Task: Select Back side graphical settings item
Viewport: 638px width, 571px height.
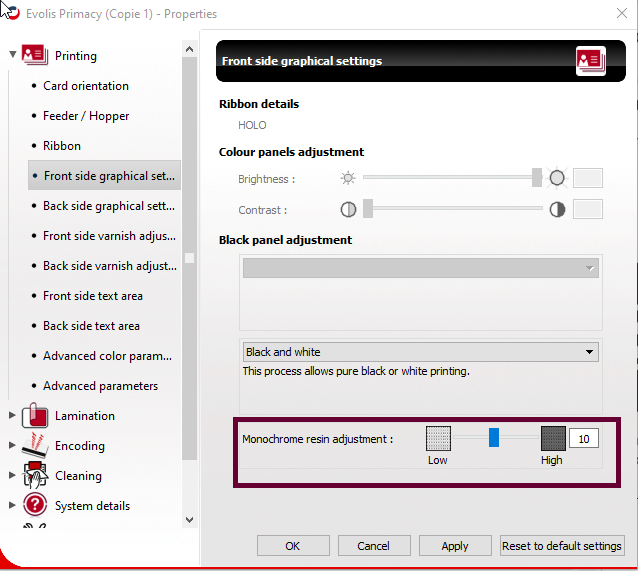Action: coord(109,206)
